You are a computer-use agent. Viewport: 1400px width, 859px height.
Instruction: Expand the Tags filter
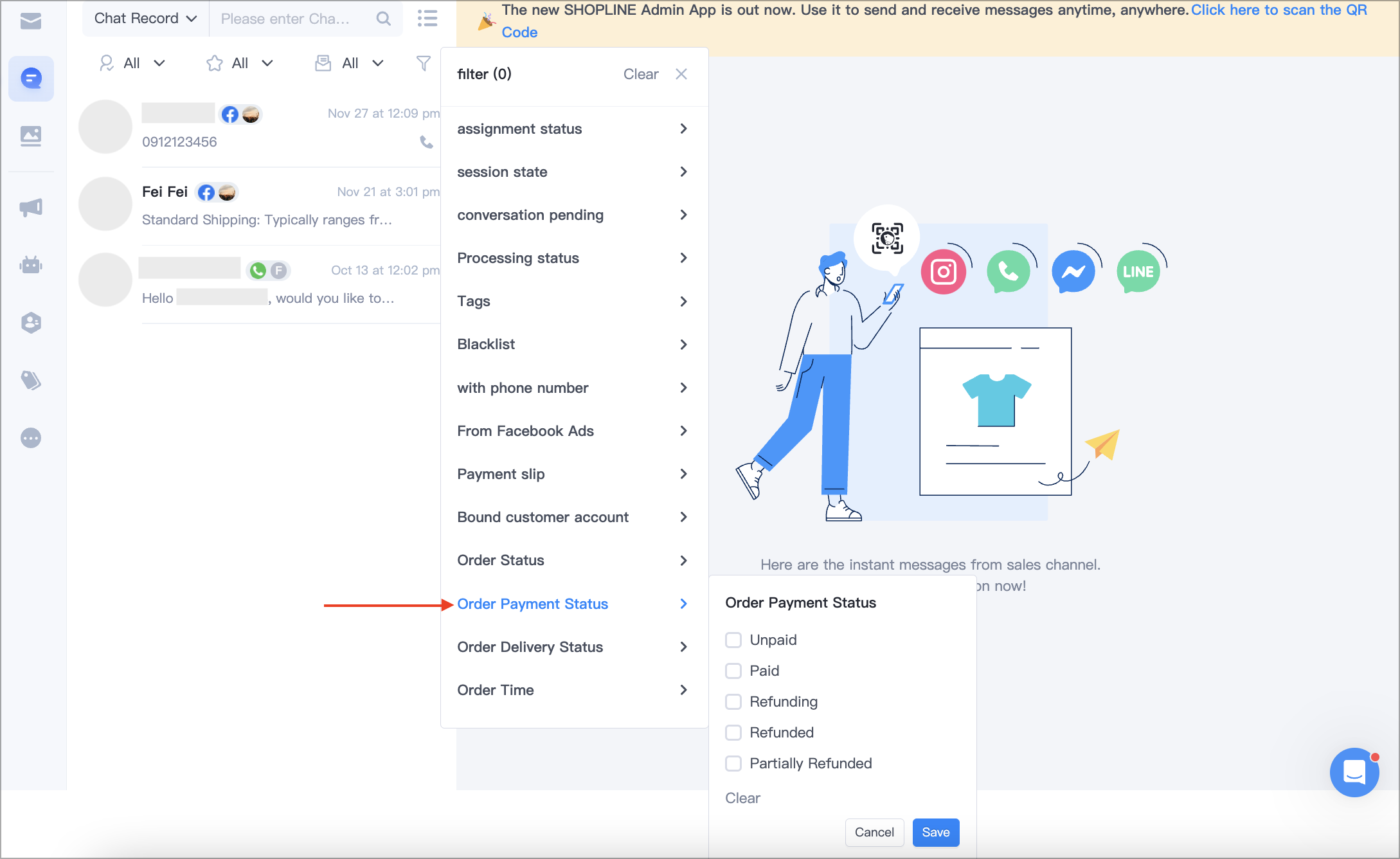574,301
